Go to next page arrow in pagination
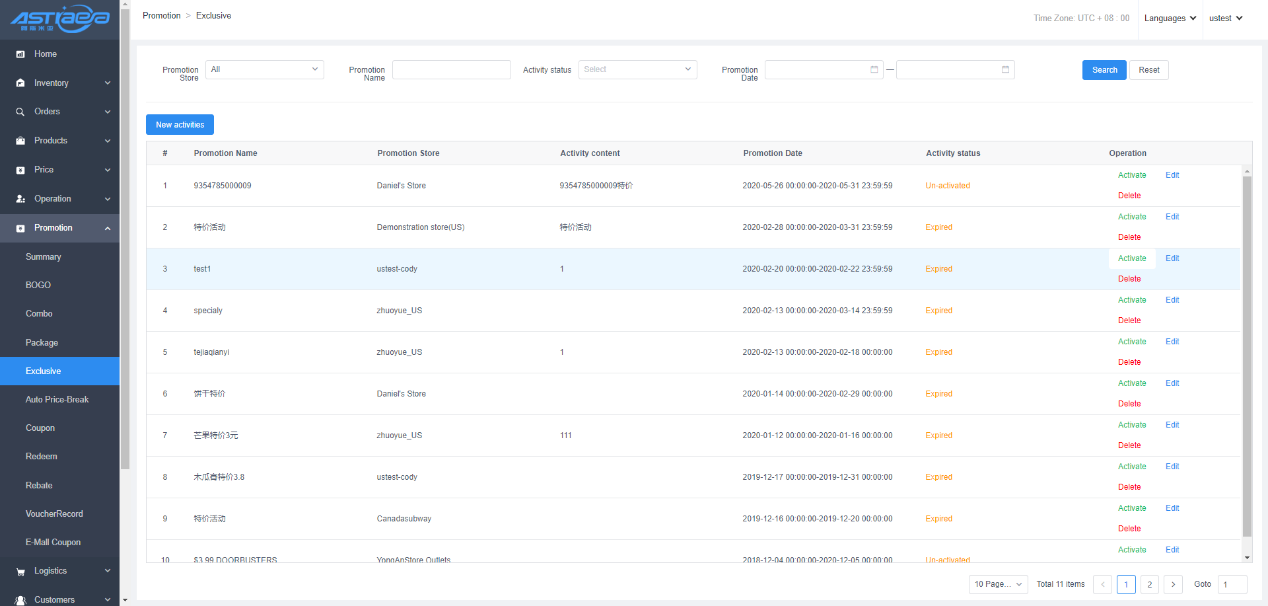Image resolution: width=1268 pixels, height=606 pixels. (x=1173, y=584)
